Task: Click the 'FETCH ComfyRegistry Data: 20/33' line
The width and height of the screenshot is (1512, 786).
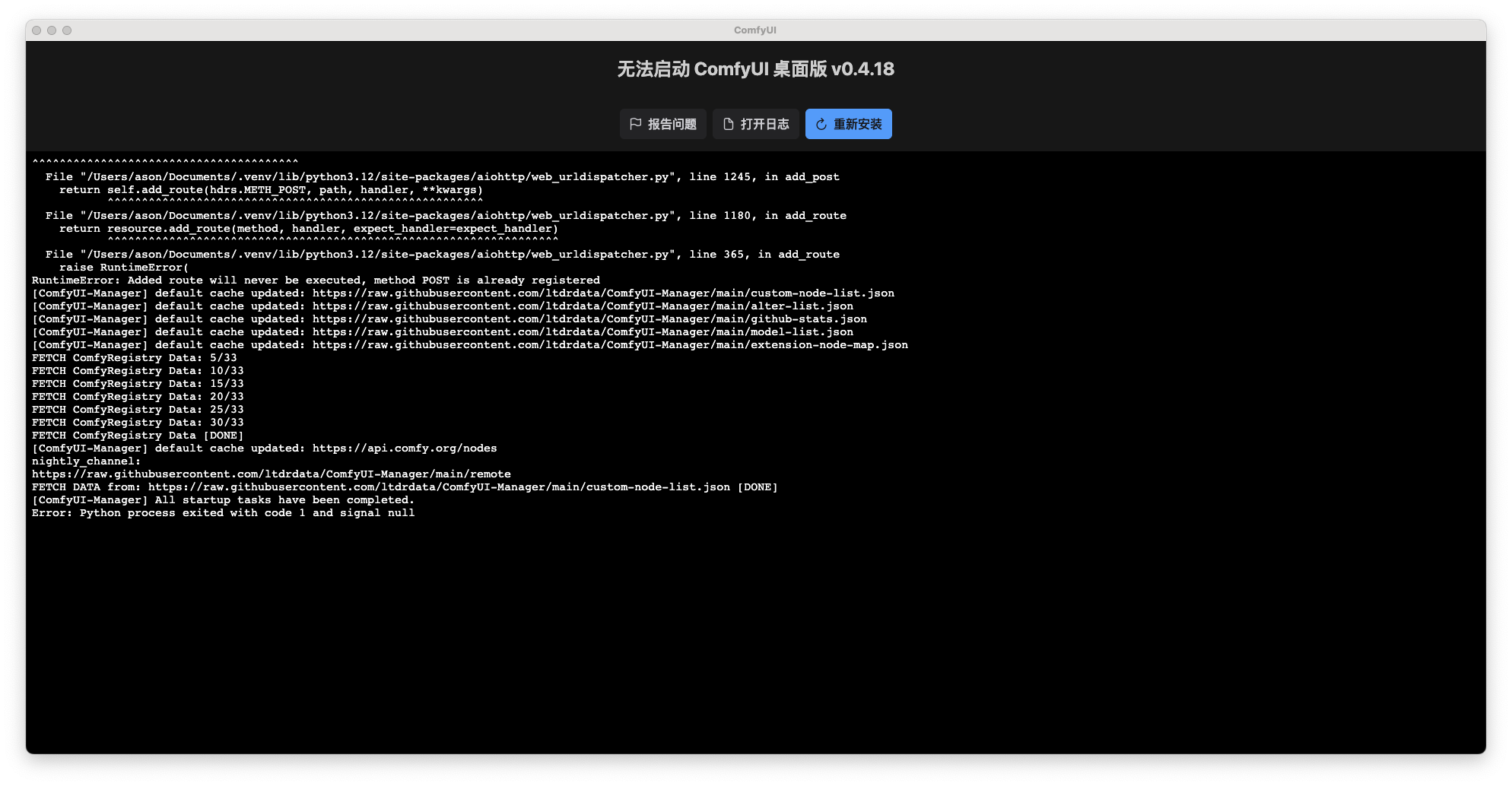Action: [x=138, y=397]
